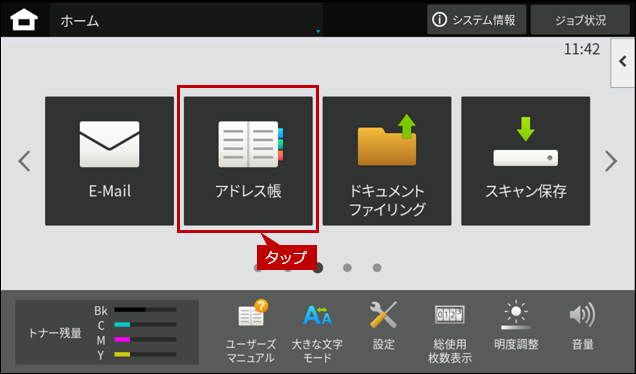The height and width of the screenshot is (374, 636).
Task: Go to previous page with left chevron
Action: point(24,161)
